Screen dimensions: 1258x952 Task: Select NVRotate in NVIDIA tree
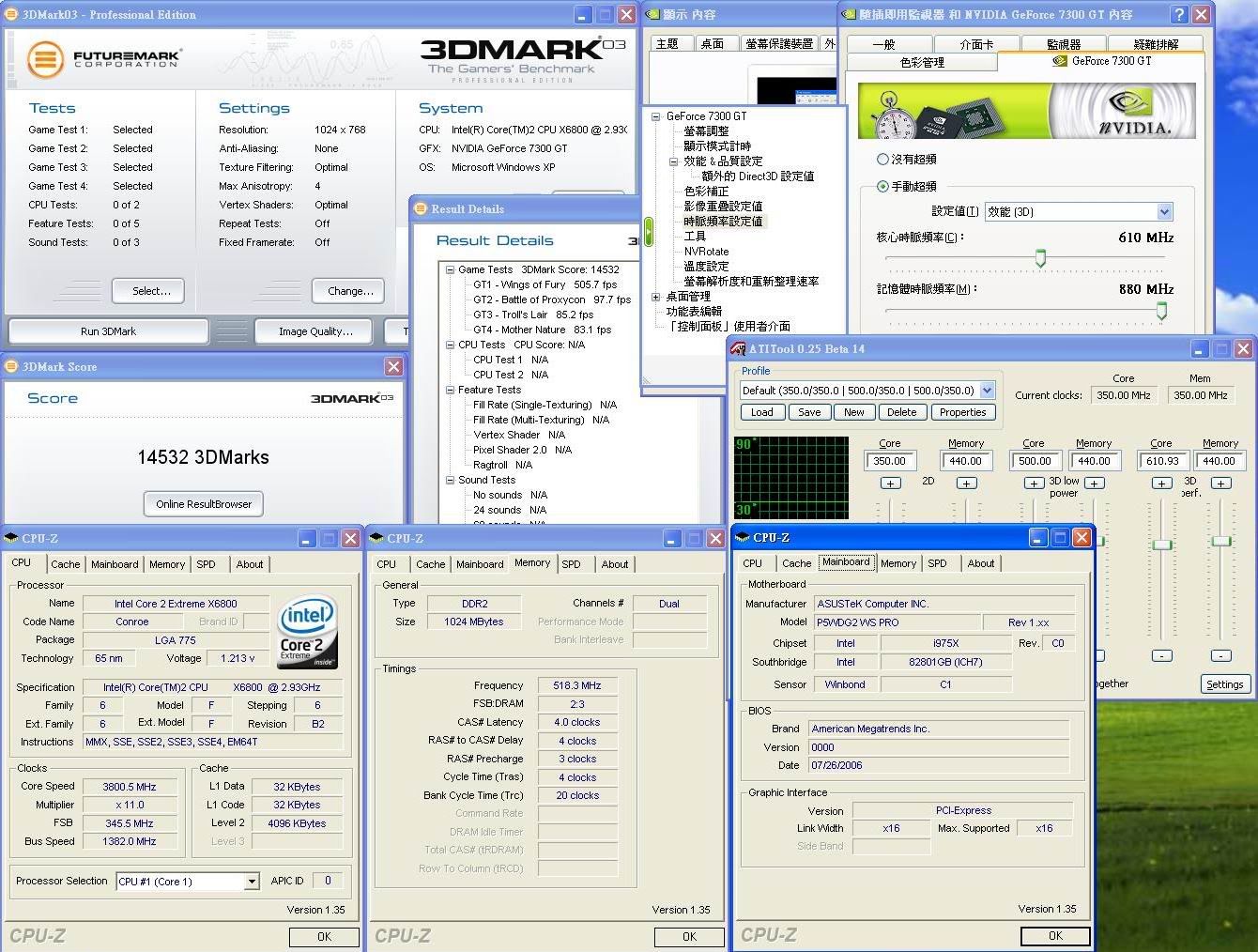[x=706, y=252]
